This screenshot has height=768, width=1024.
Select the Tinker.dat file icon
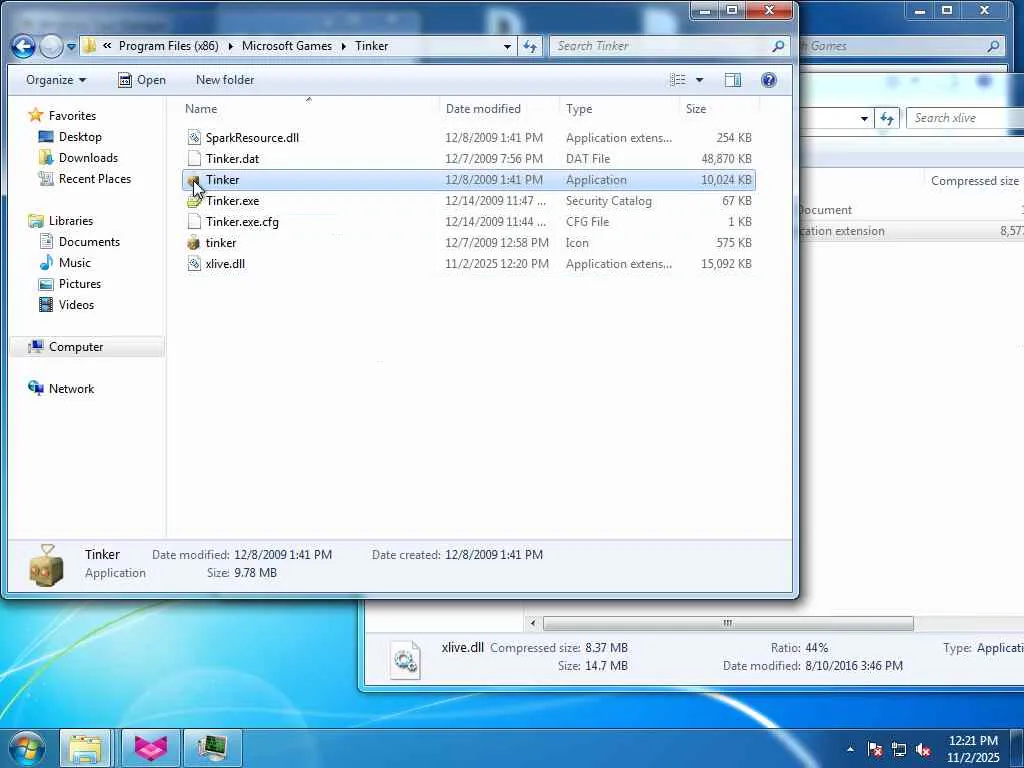(x=194, y=158)
